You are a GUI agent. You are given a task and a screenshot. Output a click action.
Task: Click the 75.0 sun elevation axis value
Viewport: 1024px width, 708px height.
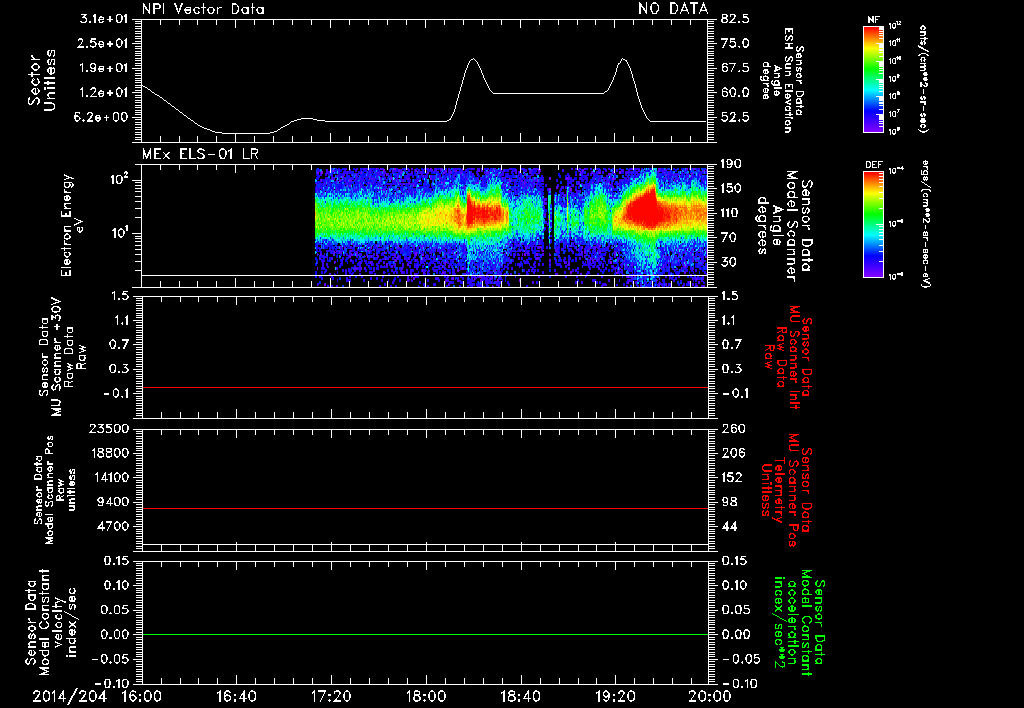click(x=735, y=43)
